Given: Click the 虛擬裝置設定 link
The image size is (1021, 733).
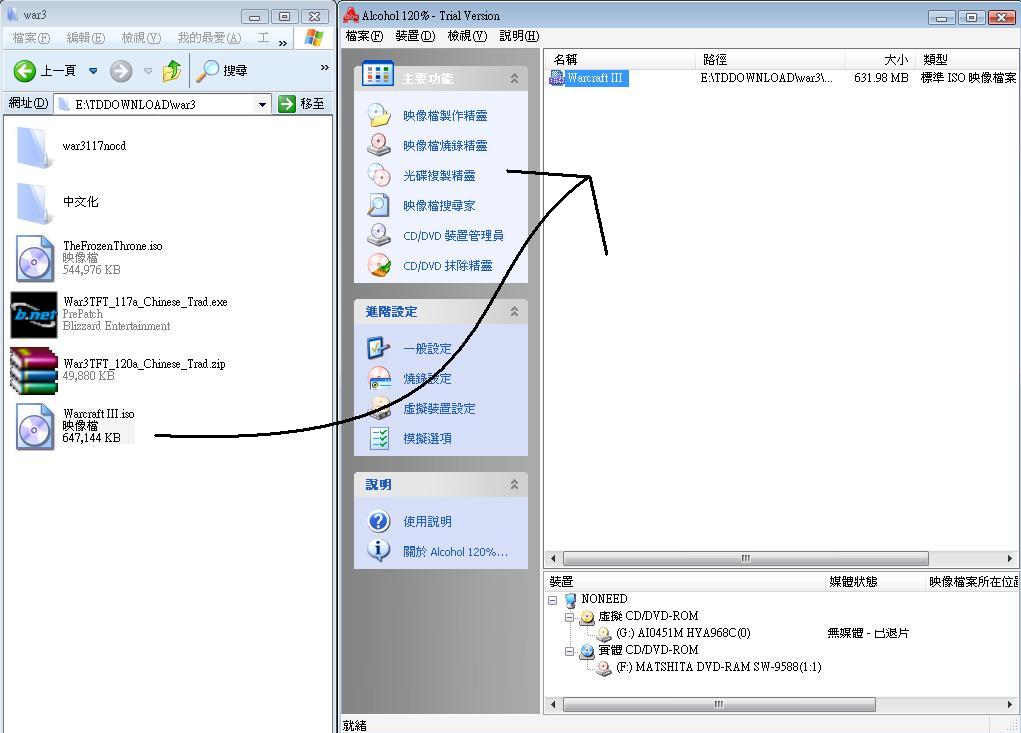Looking at the screenshot, I should (x=440, y=409).
